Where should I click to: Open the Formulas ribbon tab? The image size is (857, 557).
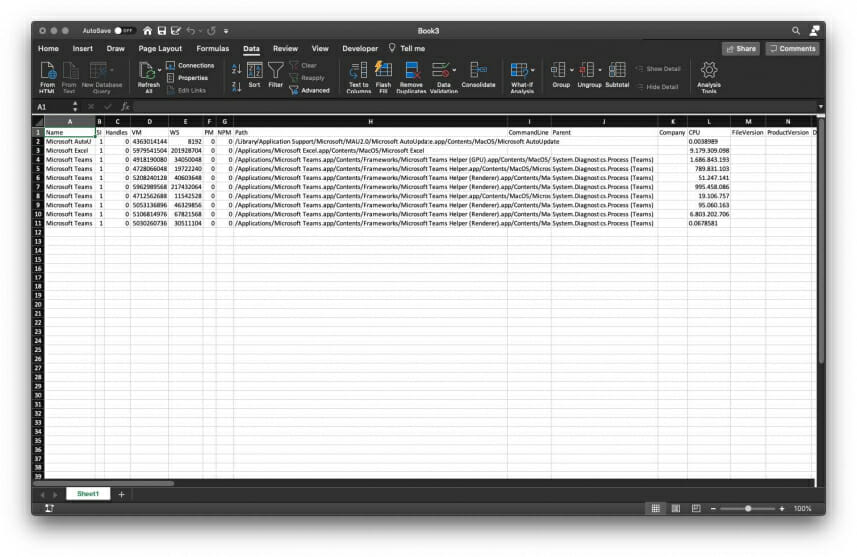(213, 49)
